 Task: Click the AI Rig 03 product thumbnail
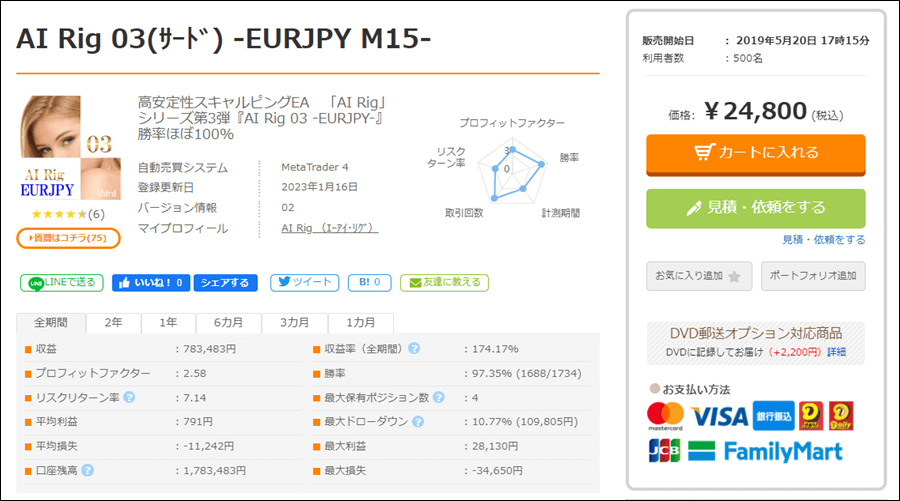[x=71, y=147]
